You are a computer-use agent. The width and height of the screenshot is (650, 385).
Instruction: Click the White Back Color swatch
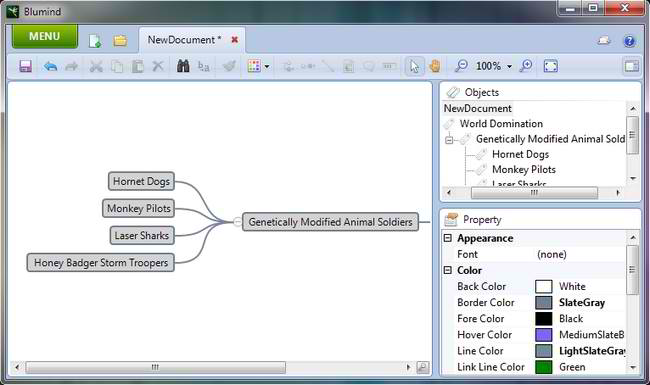pyautogui.click(x=543, y=286)
